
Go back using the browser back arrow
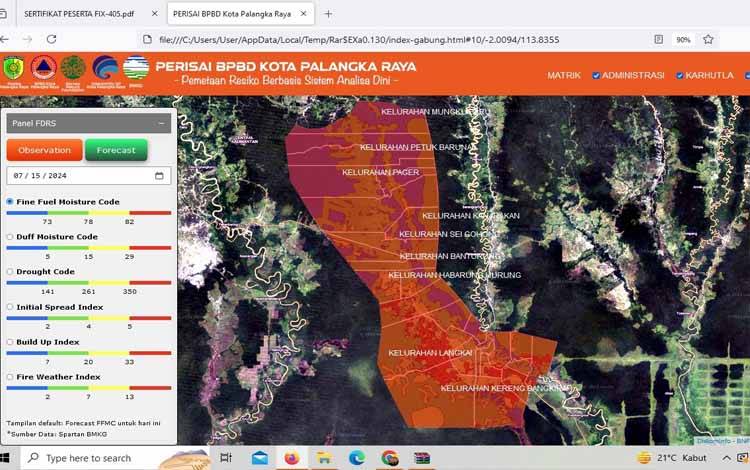click(x=4, y=39)
